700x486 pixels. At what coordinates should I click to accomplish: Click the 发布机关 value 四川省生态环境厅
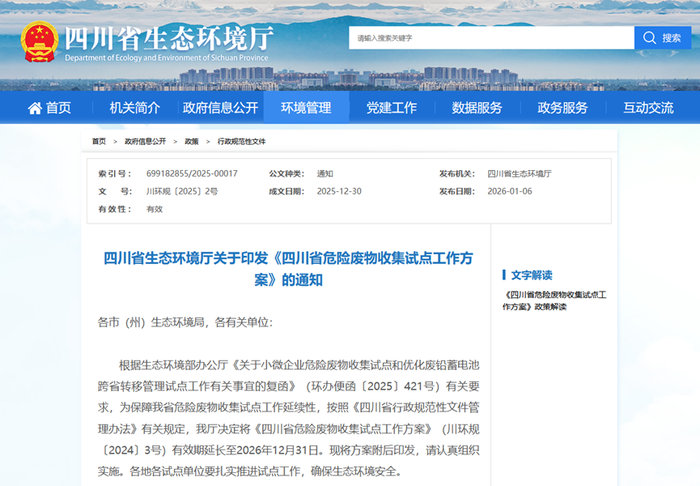pos(520,174)
